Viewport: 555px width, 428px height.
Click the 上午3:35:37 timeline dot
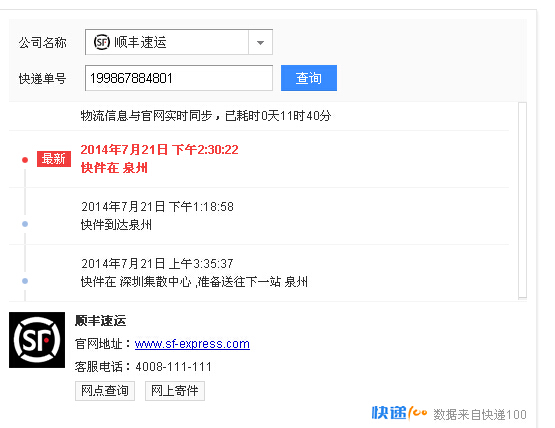pos(25,281)
